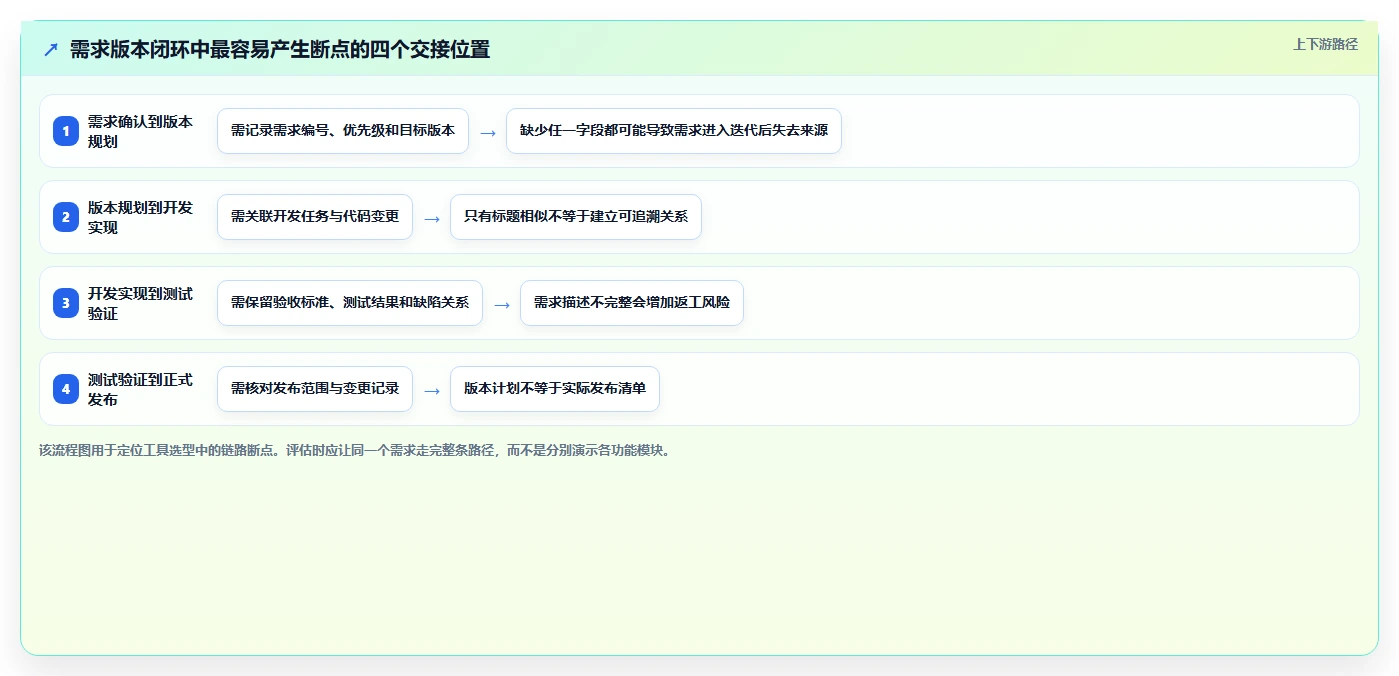Click the arrow after 需关联开发任务与代码变更

pos(432,218)
